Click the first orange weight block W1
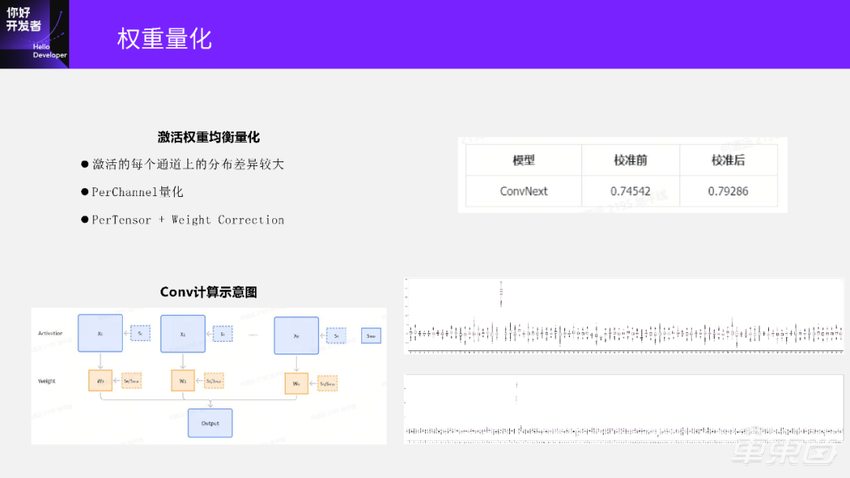The height and width of the screenshot is (478, 850). point(100,381)
